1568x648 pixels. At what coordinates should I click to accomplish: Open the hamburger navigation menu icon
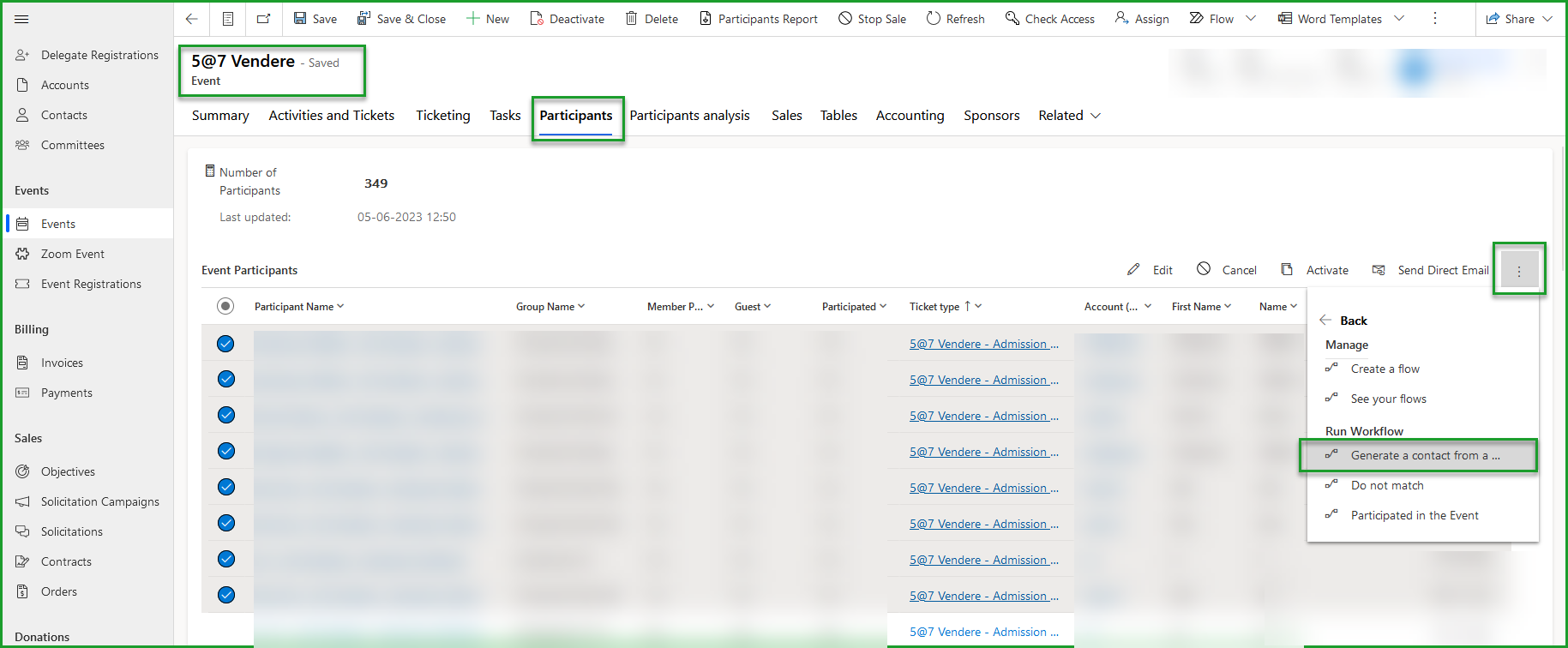coord(22,19)
